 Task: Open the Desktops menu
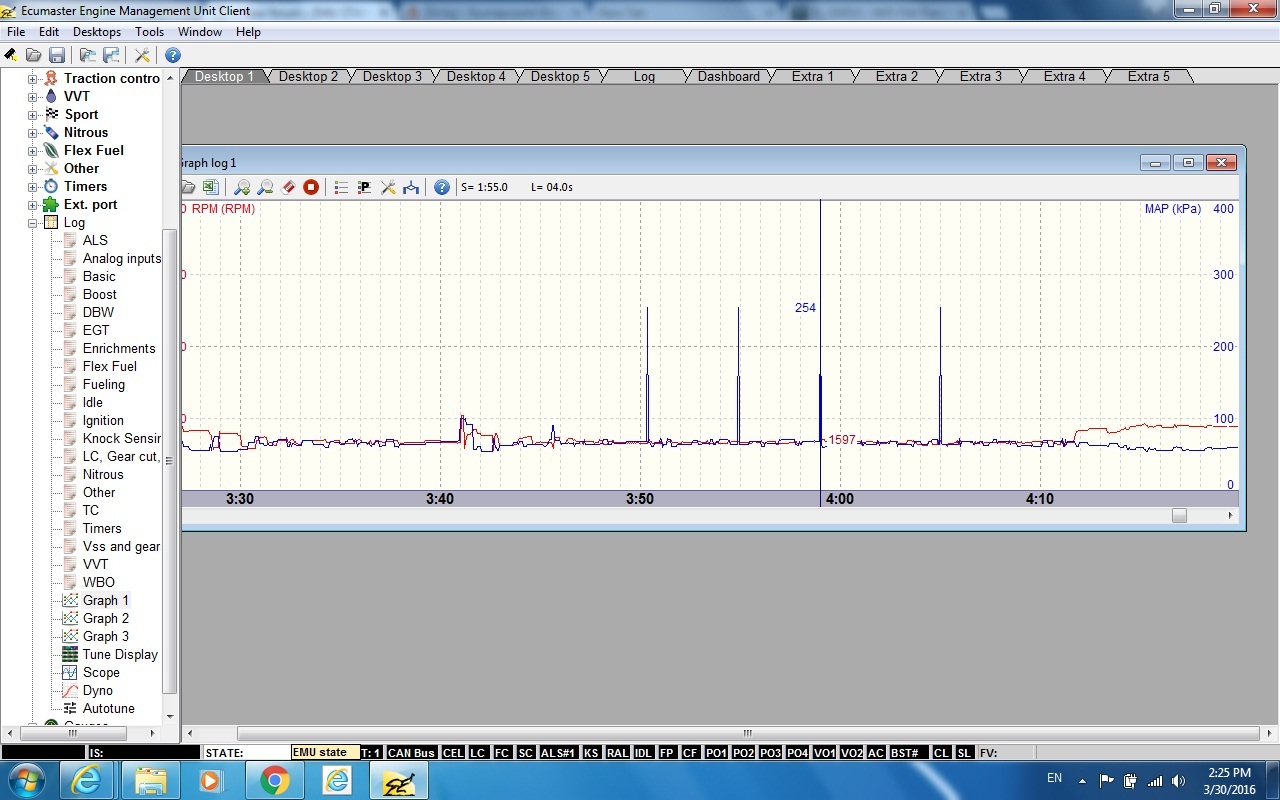point(96,32)
